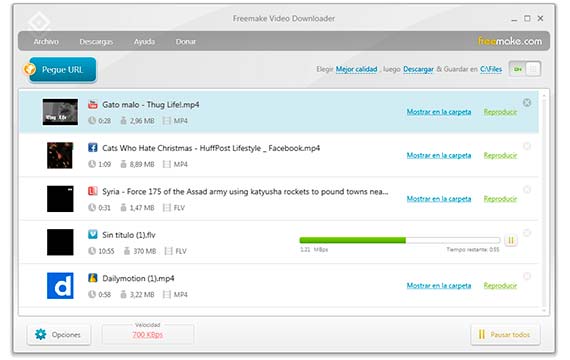Screen dimensions: 570x360
Task: Click the globe icon on the Pegue URL button
Action: coord(30,69)
